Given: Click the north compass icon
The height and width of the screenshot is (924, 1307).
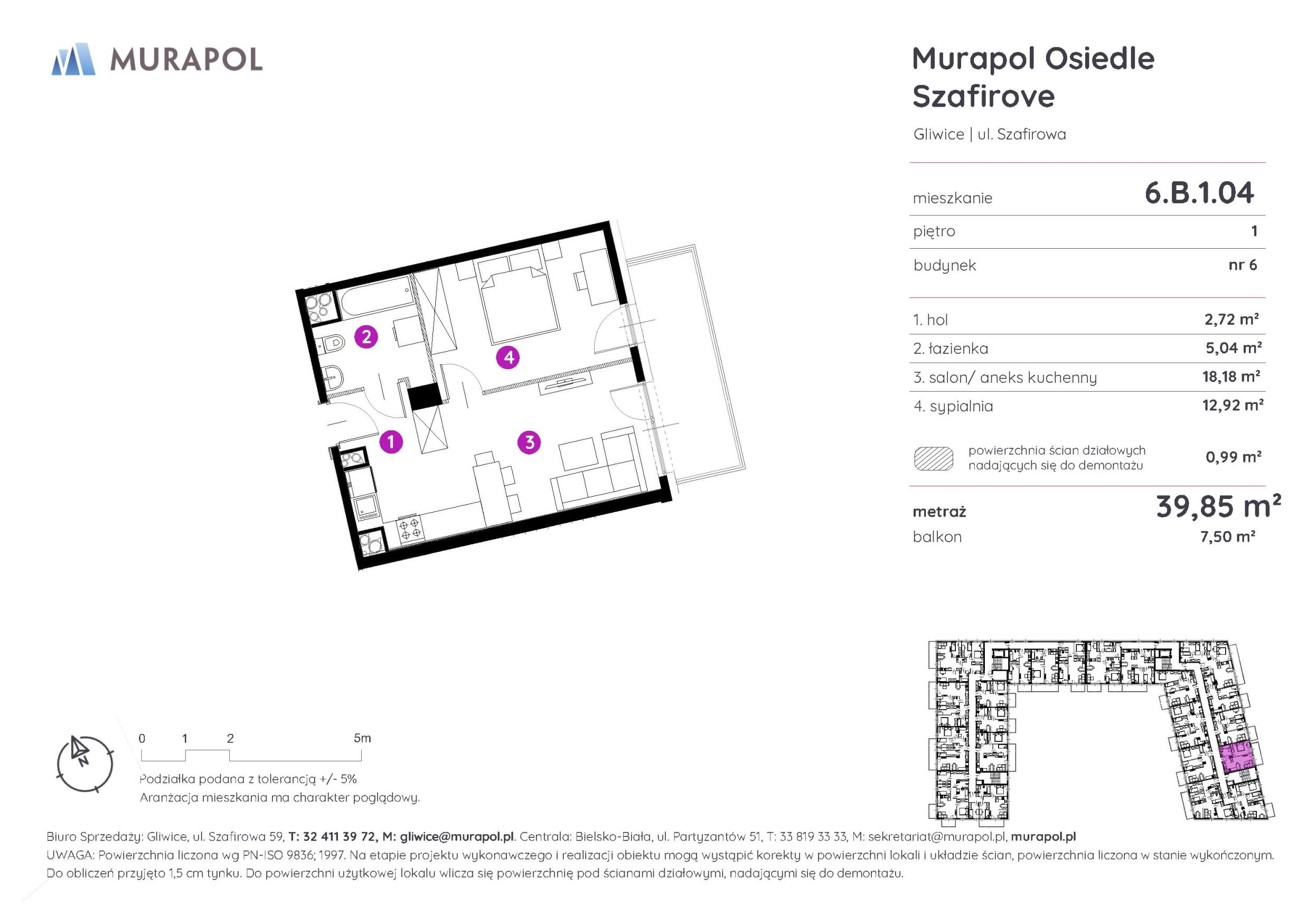Looking at the screenshot, I should [86, 763].
